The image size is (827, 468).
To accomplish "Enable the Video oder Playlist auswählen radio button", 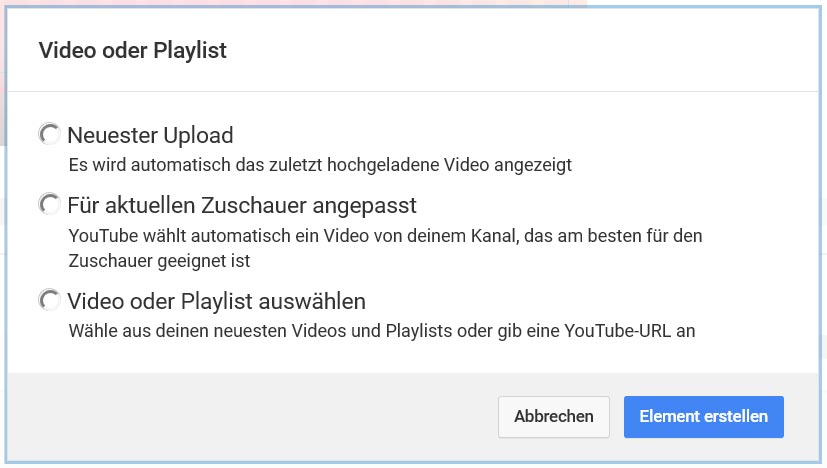I will coord(49,300).
